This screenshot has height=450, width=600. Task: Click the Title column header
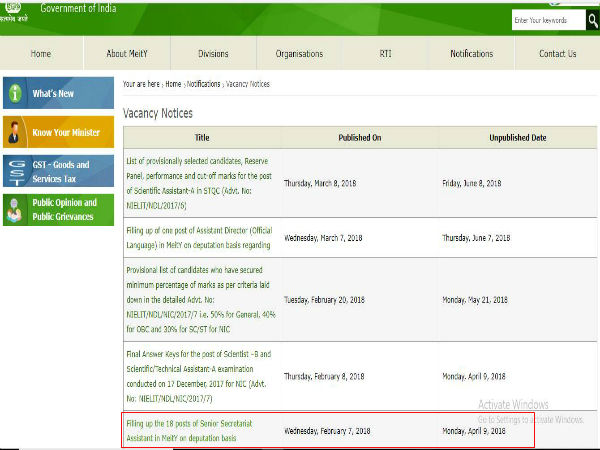coord(202,138)
